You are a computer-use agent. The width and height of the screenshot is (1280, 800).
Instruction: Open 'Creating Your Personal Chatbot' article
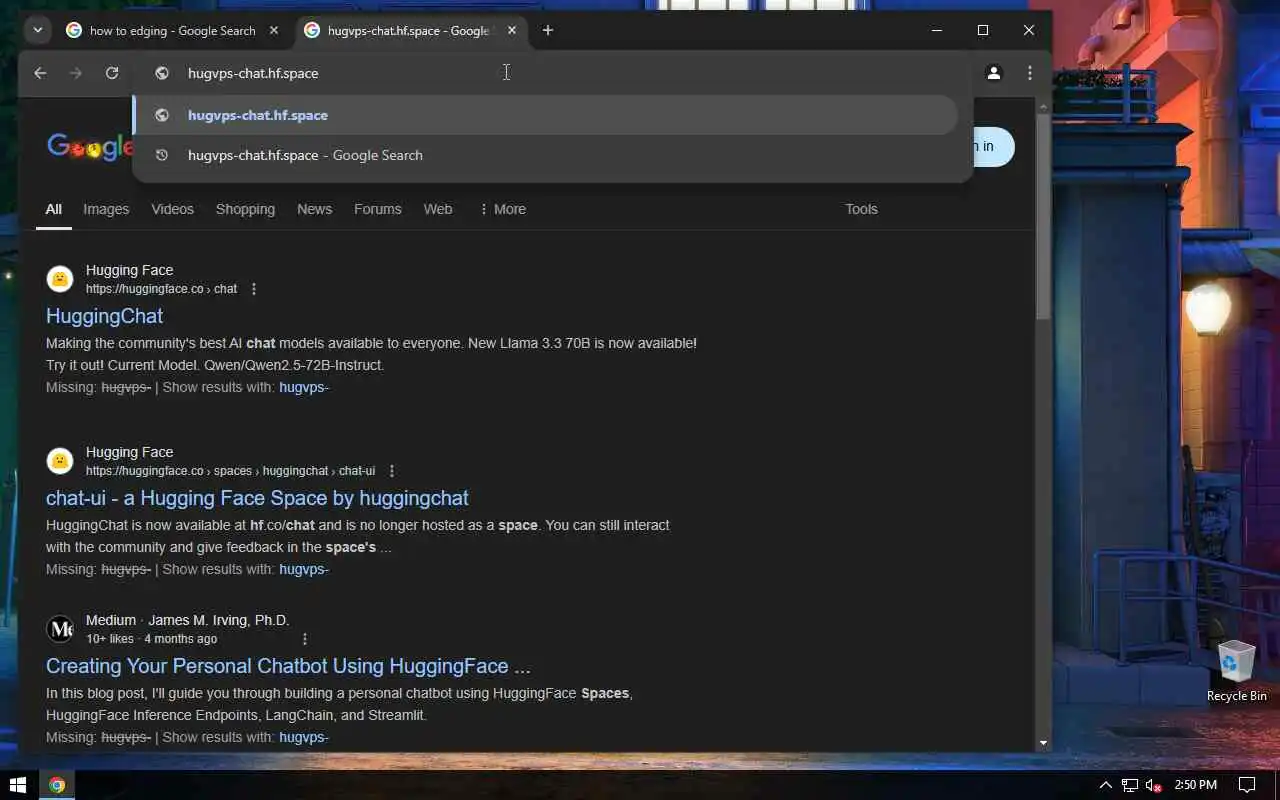point(288,666)
